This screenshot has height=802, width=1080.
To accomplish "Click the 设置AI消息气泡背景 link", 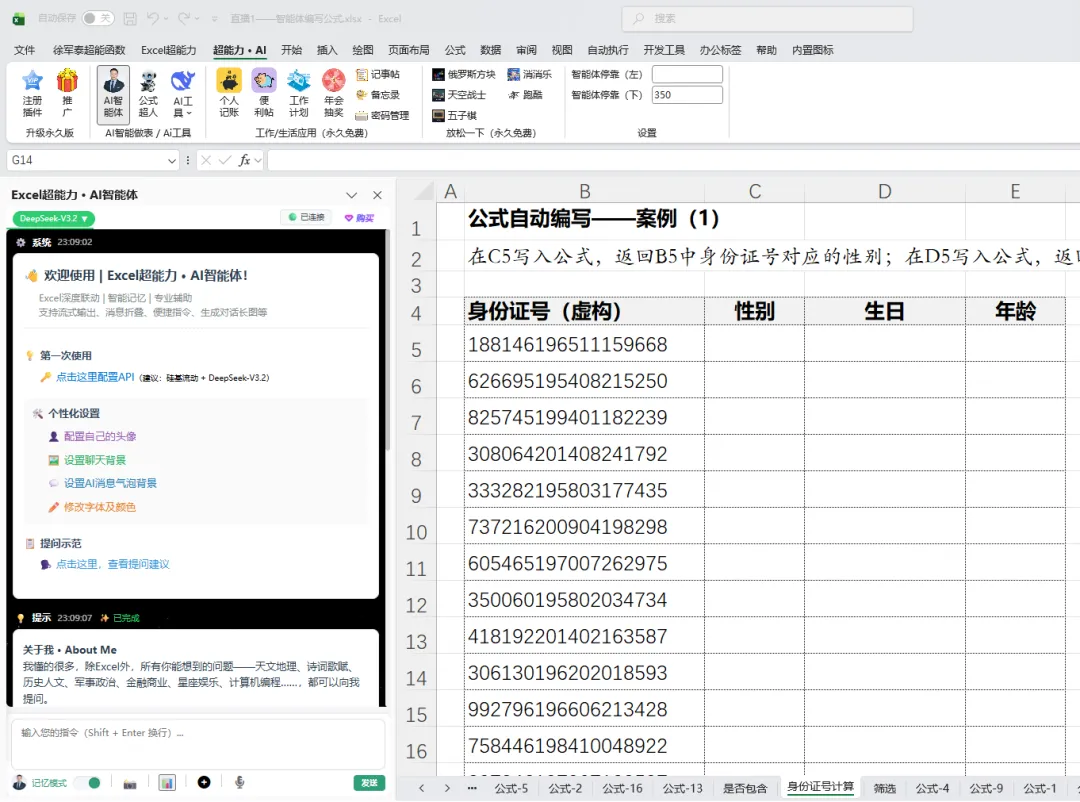I will click(110, 483).
